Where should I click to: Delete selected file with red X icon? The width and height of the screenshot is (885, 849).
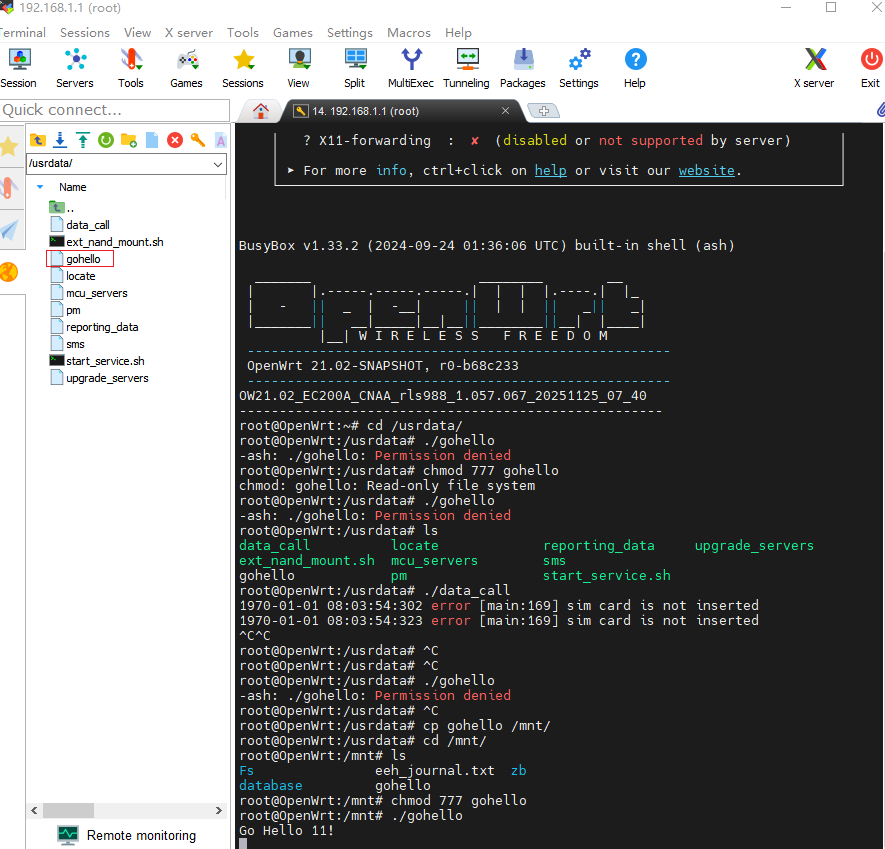175,140
